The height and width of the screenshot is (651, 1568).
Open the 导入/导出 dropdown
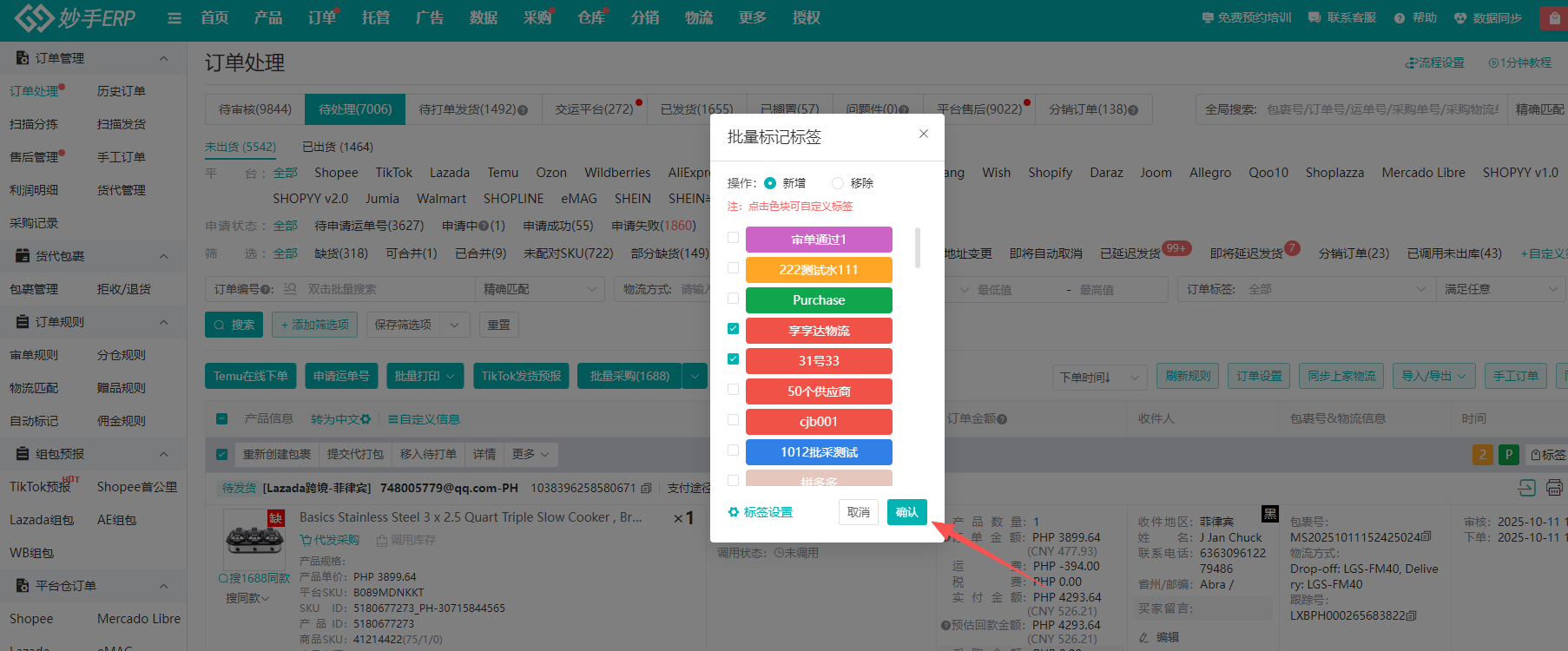click(x=1433, y=376)
